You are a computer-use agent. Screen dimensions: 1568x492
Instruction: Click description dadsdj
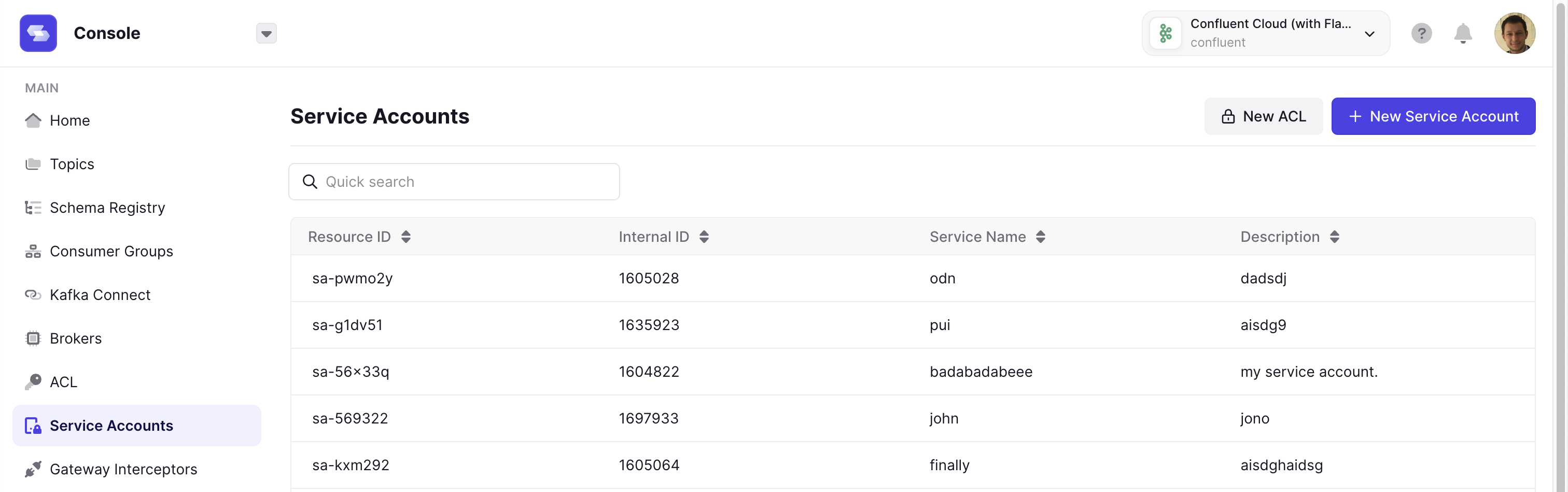tap(1263, 278)
